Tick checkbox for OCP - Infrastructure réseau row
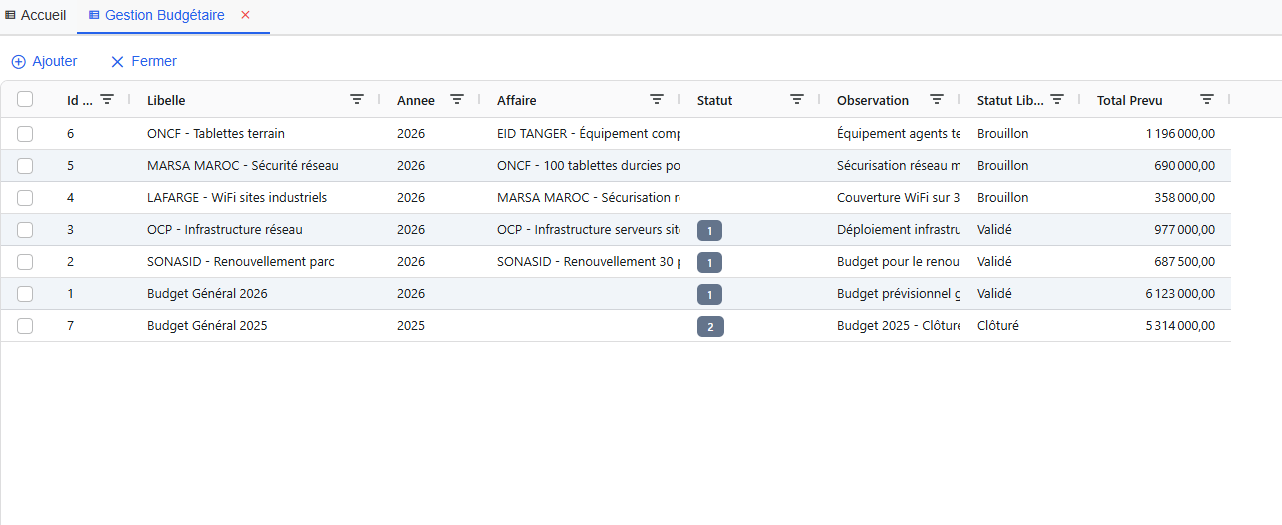Viewport: 1282px width, 525px height. 25,230
